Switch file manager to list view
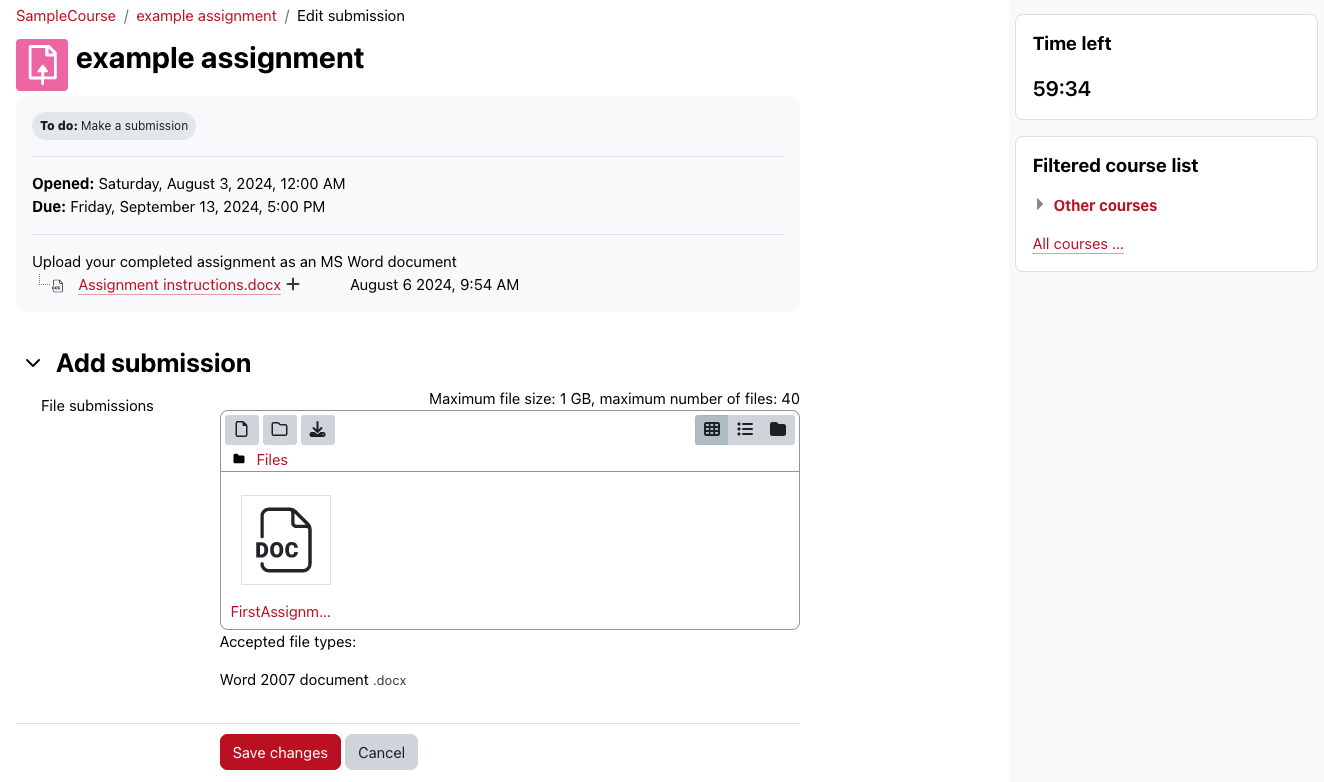 [x=745, y=429]
